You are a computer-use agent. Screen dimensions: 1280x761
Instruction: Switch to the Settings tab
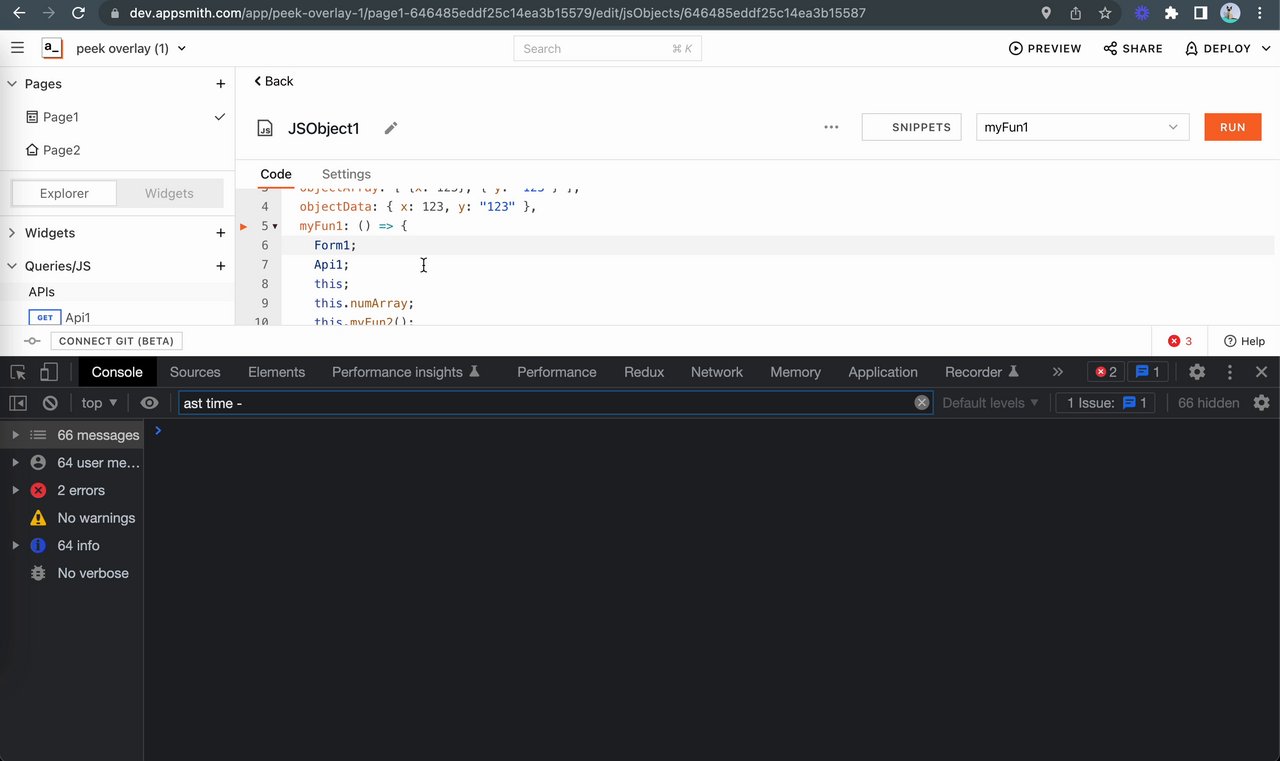pos(346,174)
